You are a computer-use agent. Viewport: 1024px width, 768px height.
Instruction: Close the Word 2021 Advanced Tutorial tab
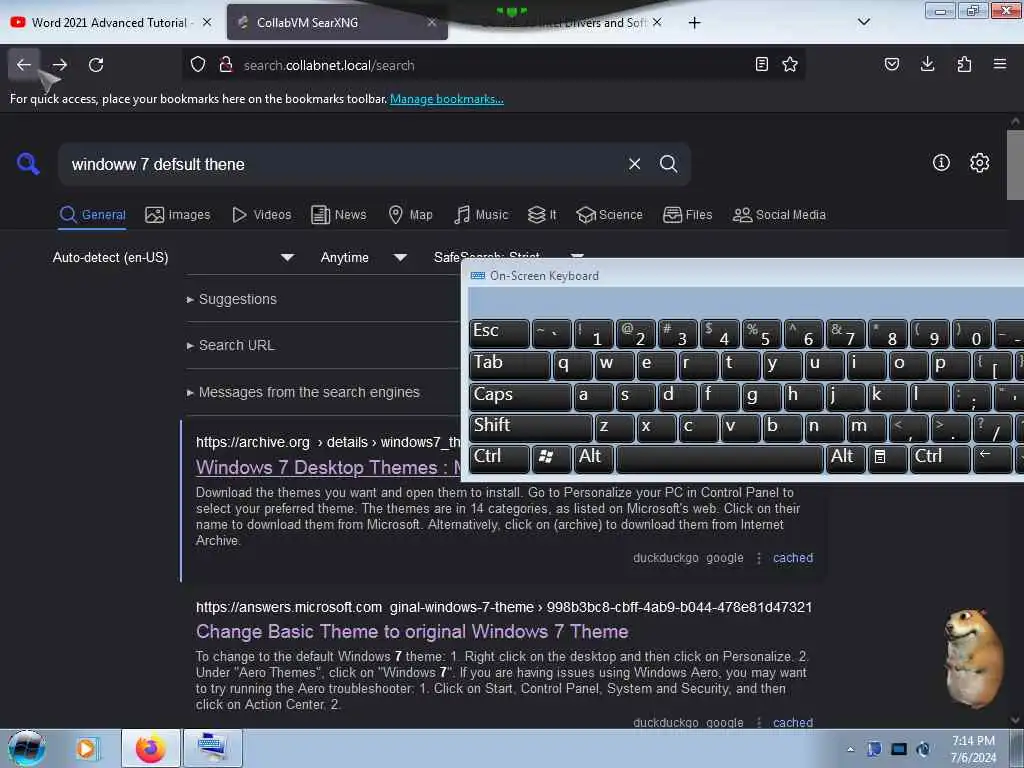click(x=207, y=22)
